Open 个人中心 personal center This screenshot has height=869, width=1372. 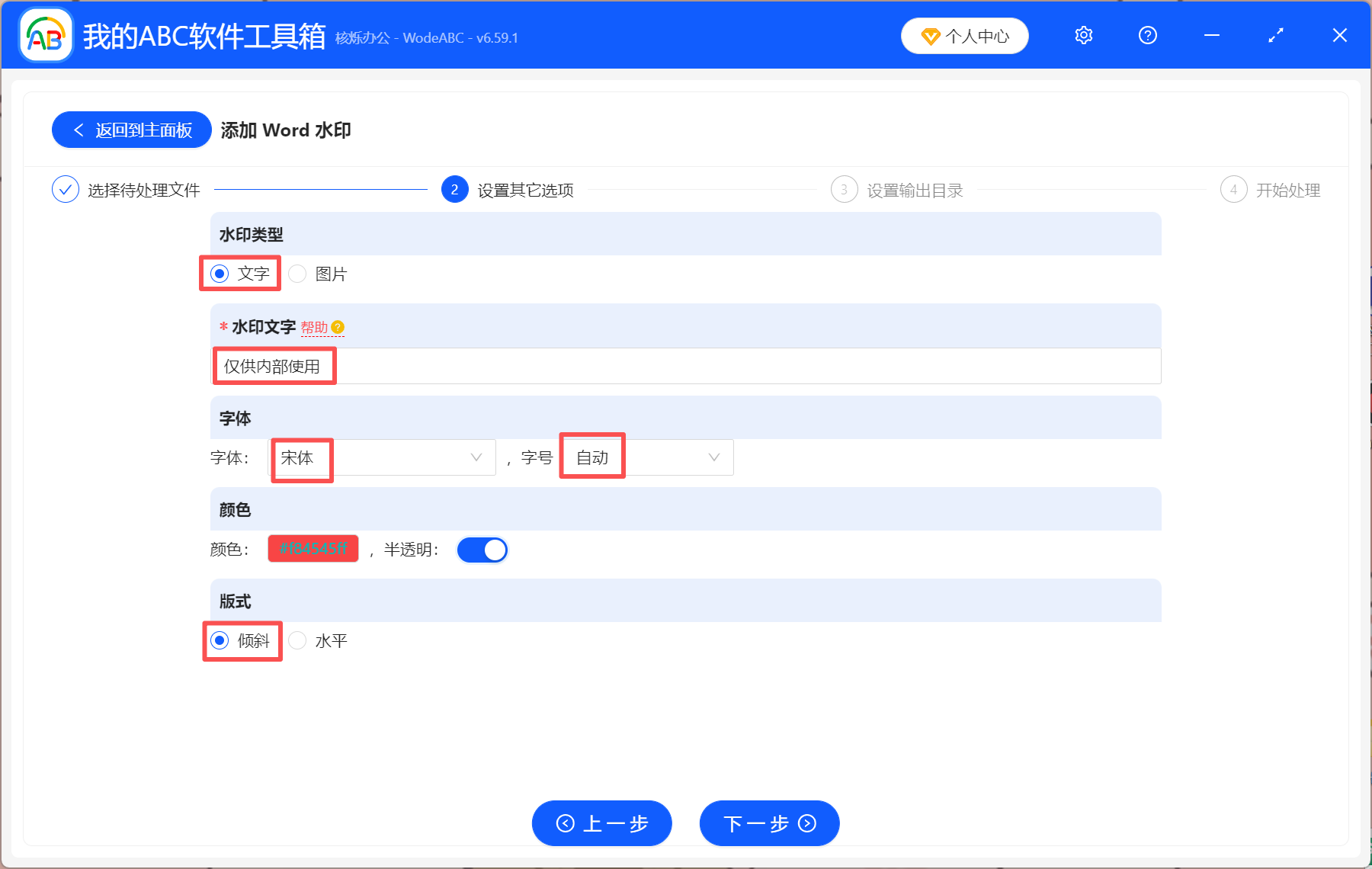pos(964,35)
